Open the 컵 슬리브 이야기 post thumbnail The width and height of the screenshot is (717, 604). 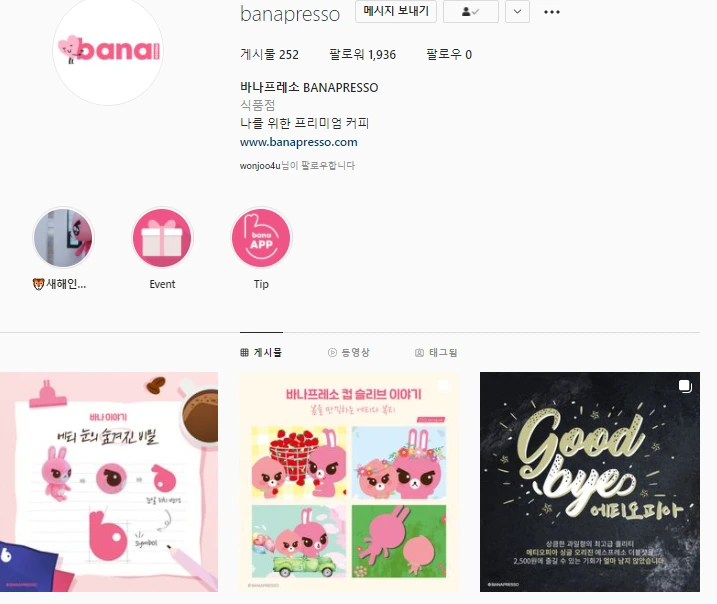[349, 482]
